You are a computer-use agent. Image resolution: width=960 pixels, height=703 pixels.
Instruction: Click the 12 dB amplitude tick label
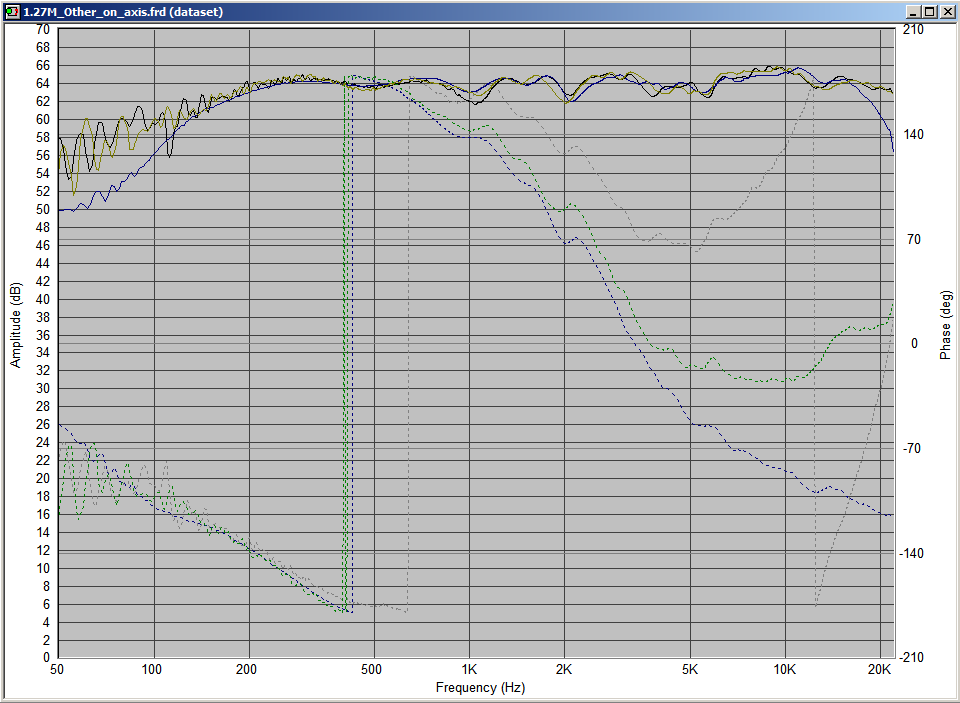coord(43,550)
